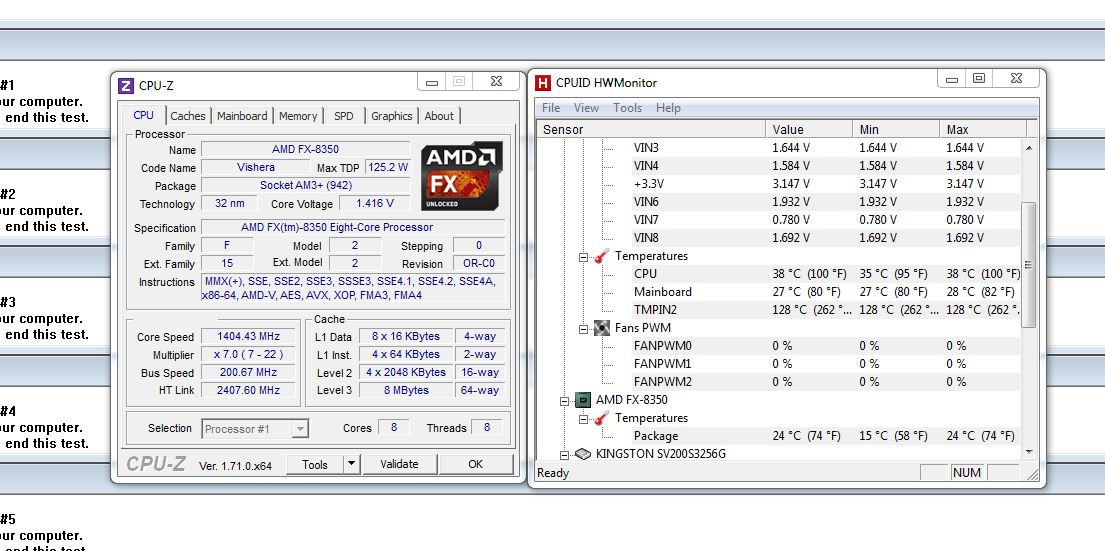1105x551 pixels.
Task: Click the AMD FX Unlocked logo
Action: point(462,176)
